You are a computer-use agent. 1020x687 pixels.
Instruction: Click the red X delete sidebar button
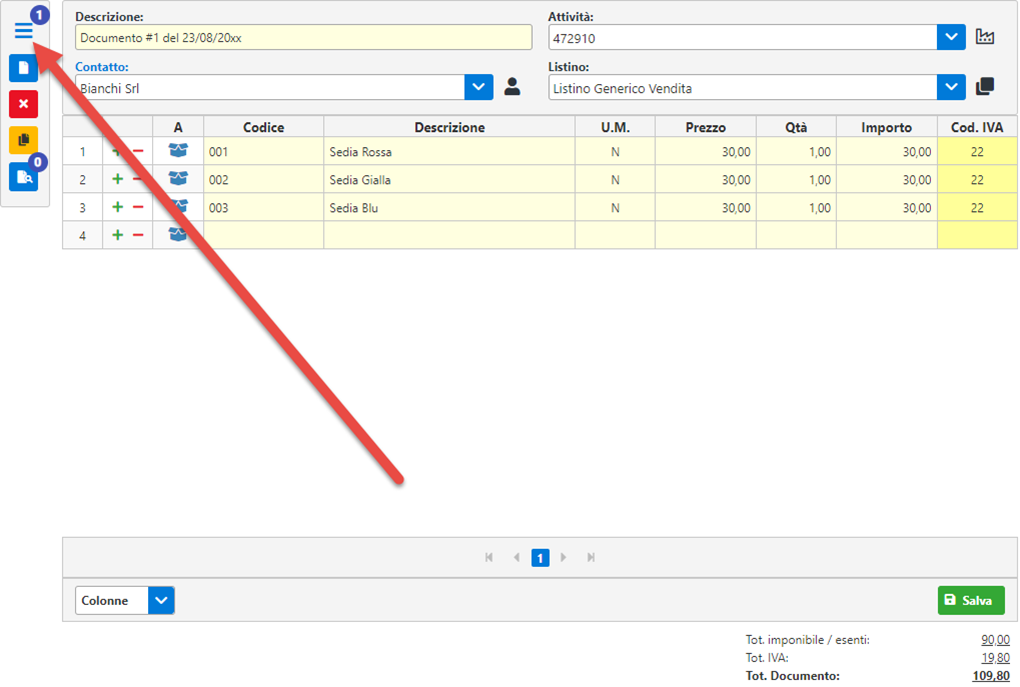point(23,104)
